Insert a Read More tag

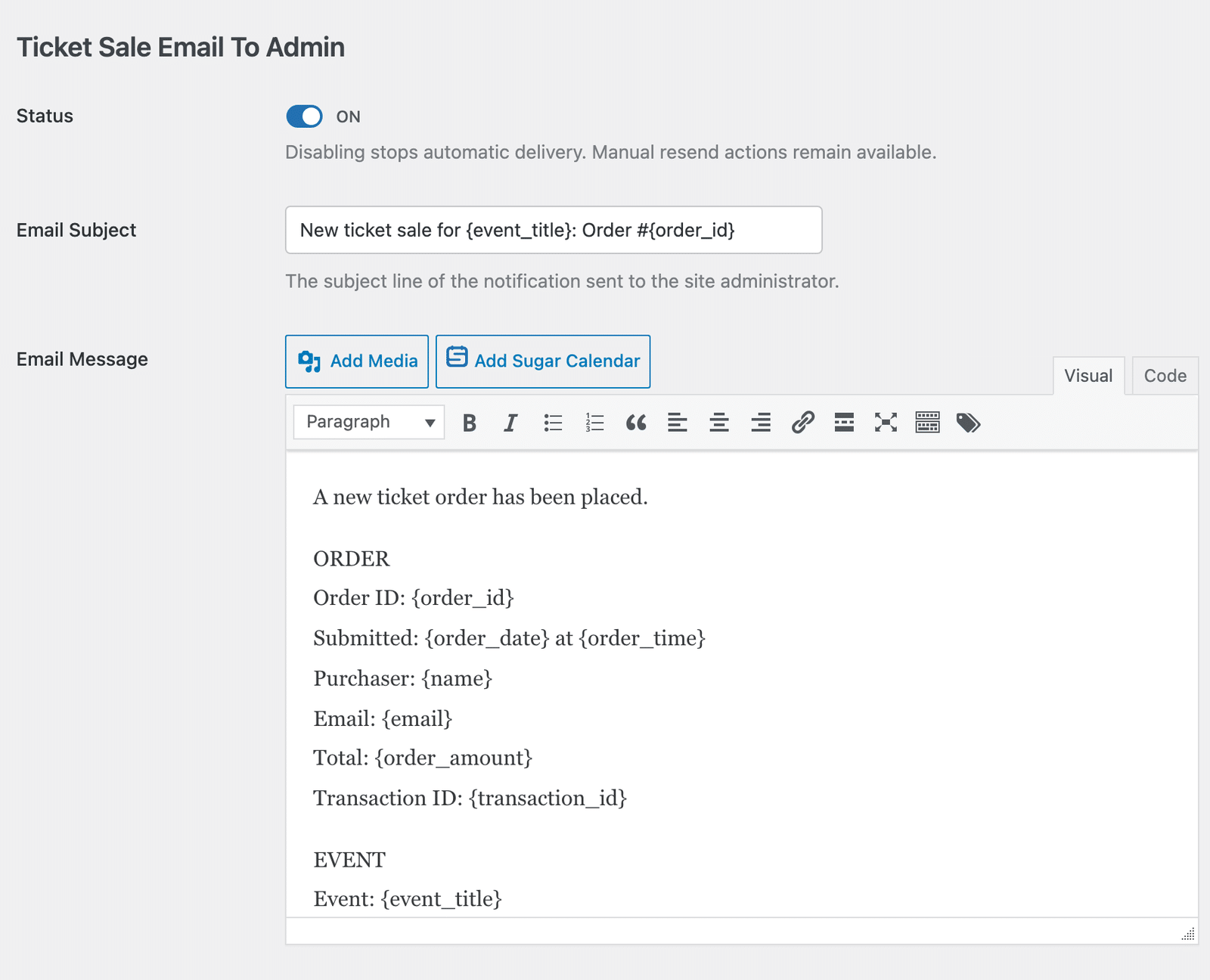pos(844,423)
